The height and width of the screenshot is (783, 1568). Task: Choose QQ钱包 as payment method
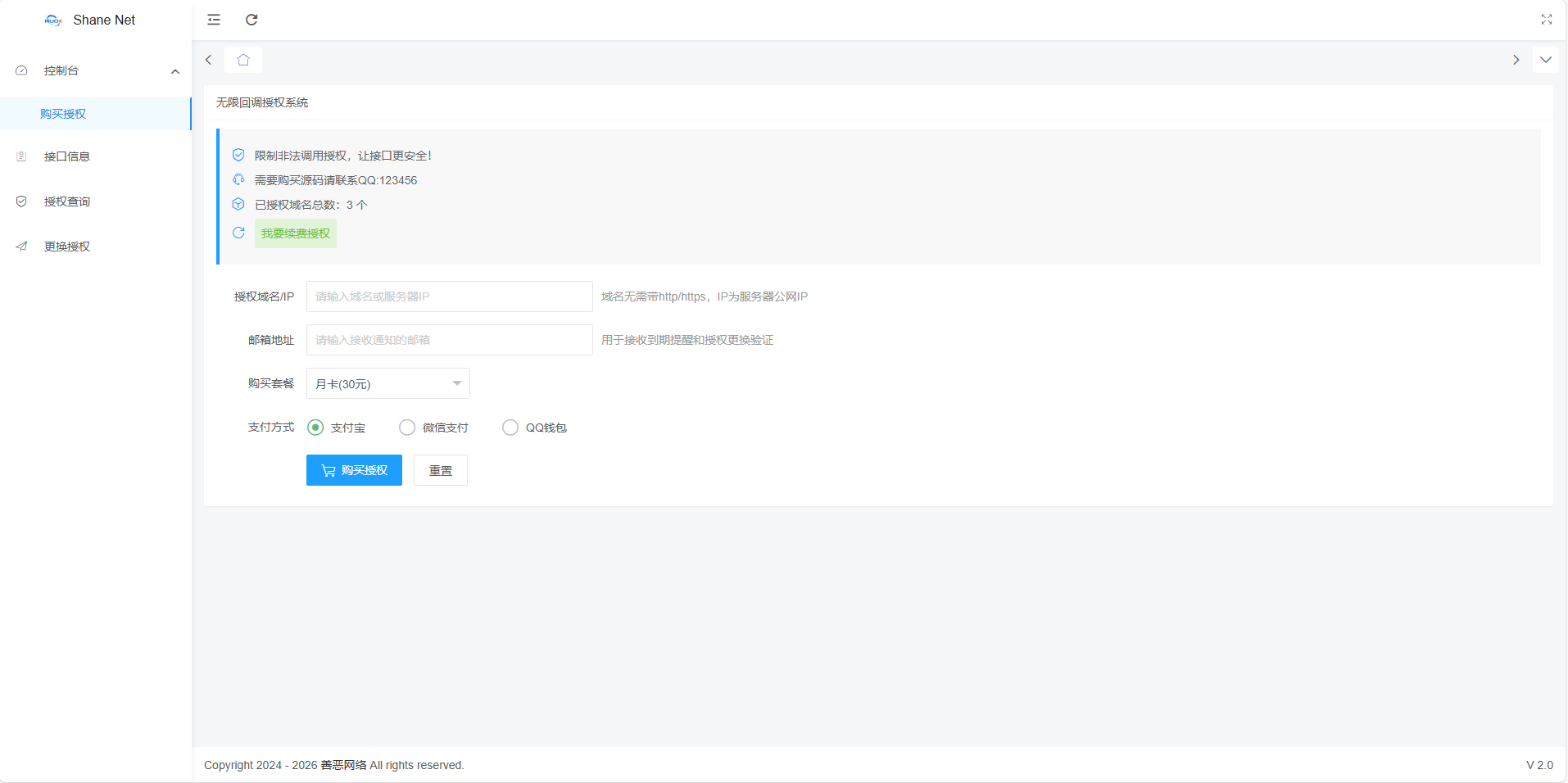510,428
